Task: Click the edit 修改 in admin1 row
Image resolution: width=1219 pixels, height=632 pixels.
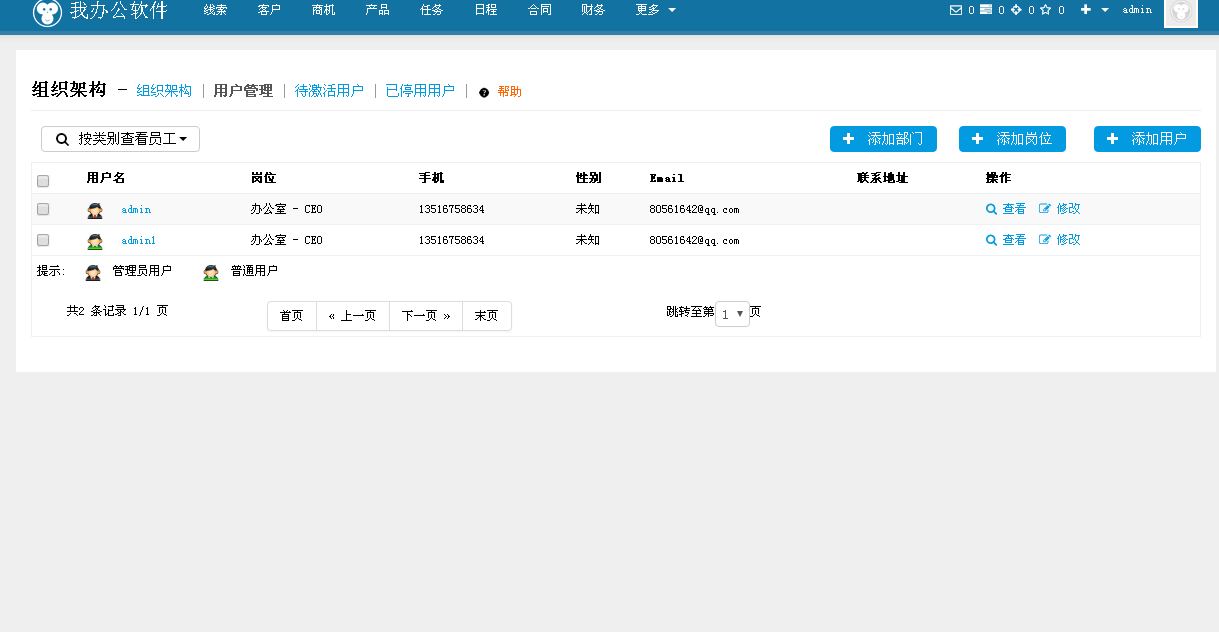Action: [1060, 240]
